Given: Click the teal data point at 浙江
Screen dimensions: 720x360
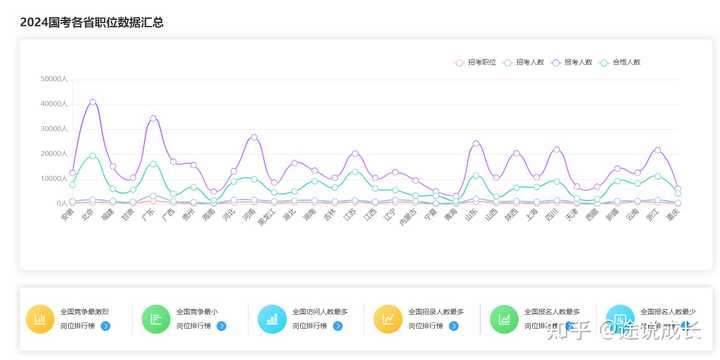Looking at the screenshot, I should point(658,176).
